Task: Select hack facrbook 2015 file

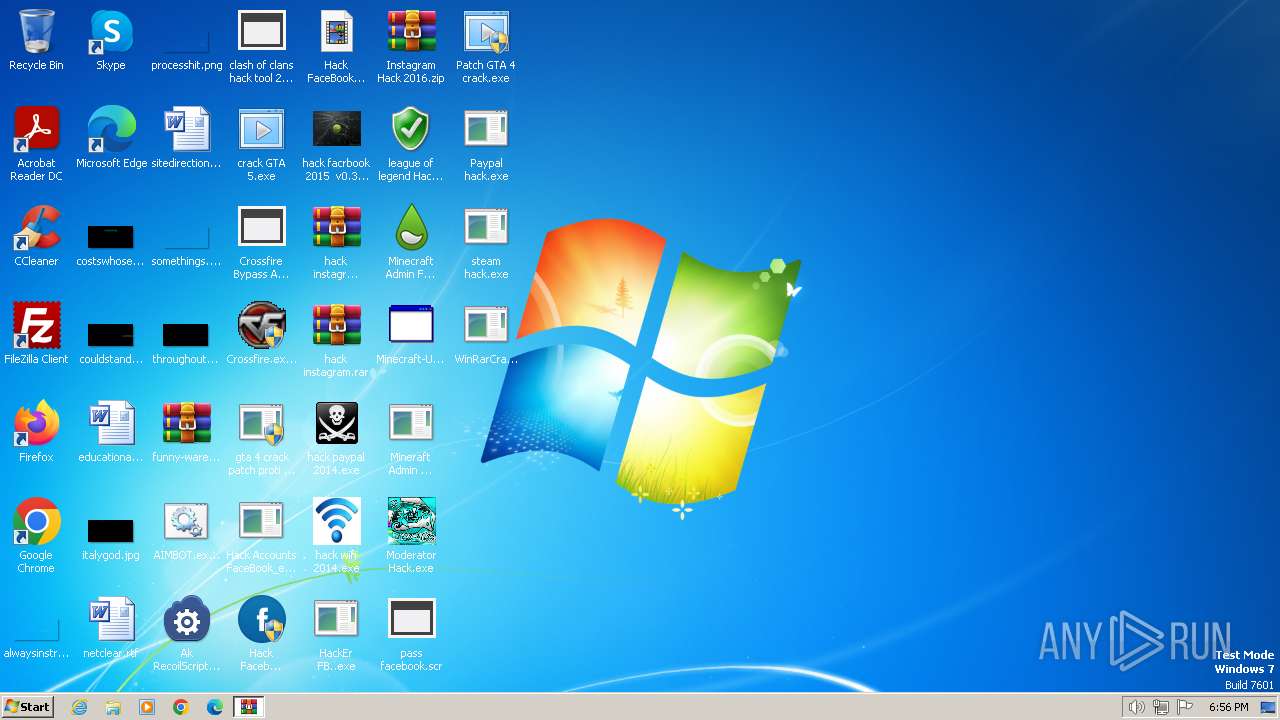Action: coord(336,130)
